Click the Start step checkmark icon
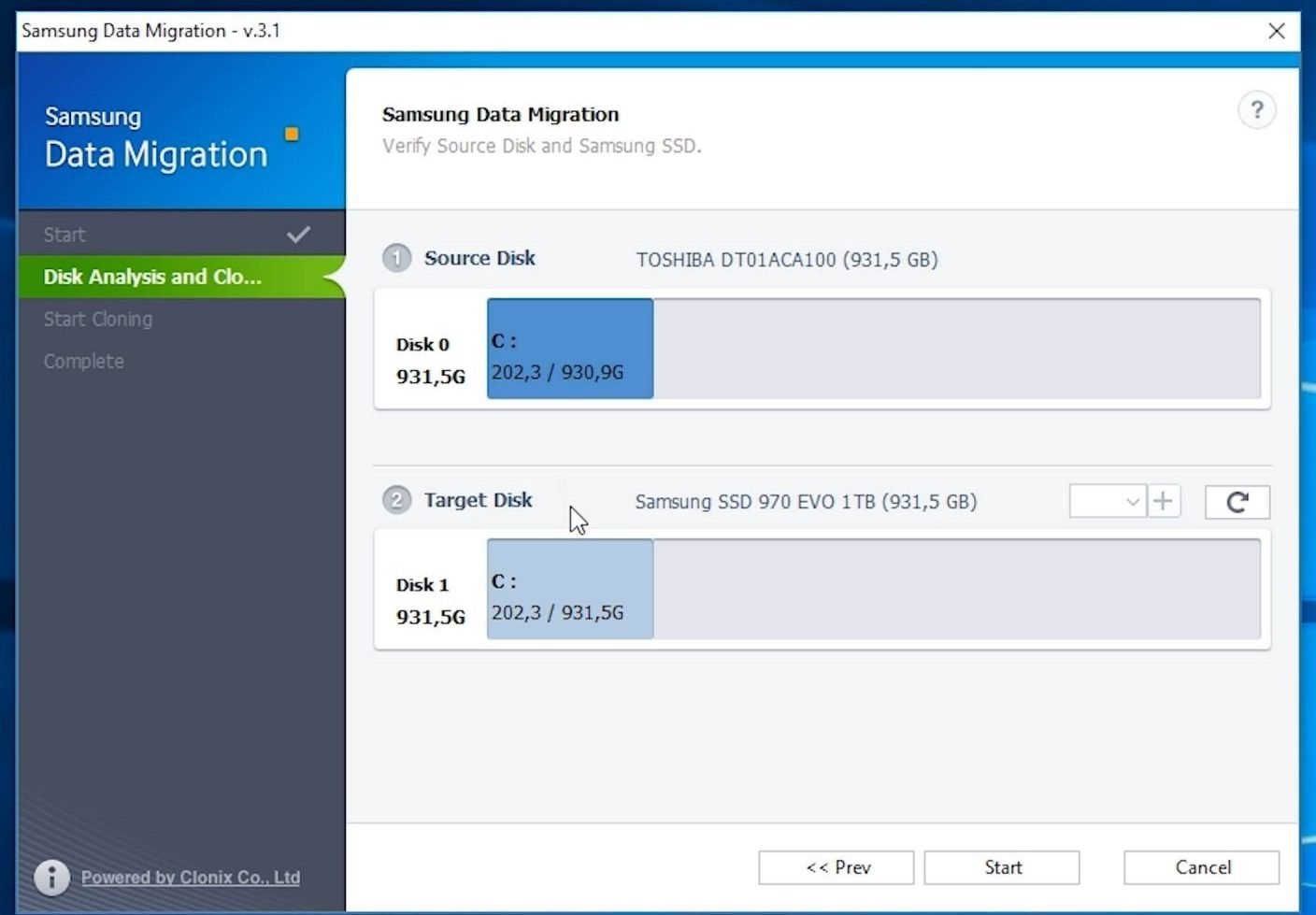 point(298,235)
